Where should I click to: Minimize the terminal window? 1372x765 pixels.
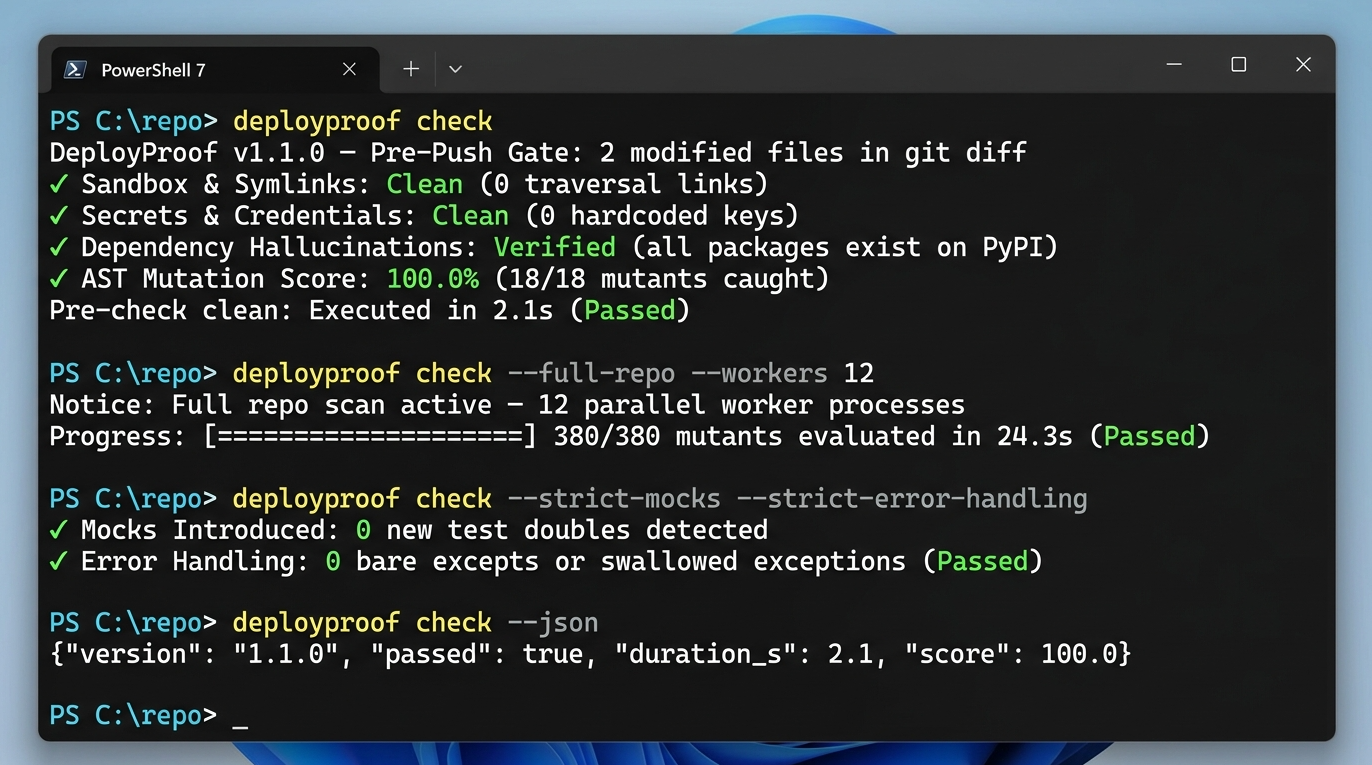(1174, 65)
